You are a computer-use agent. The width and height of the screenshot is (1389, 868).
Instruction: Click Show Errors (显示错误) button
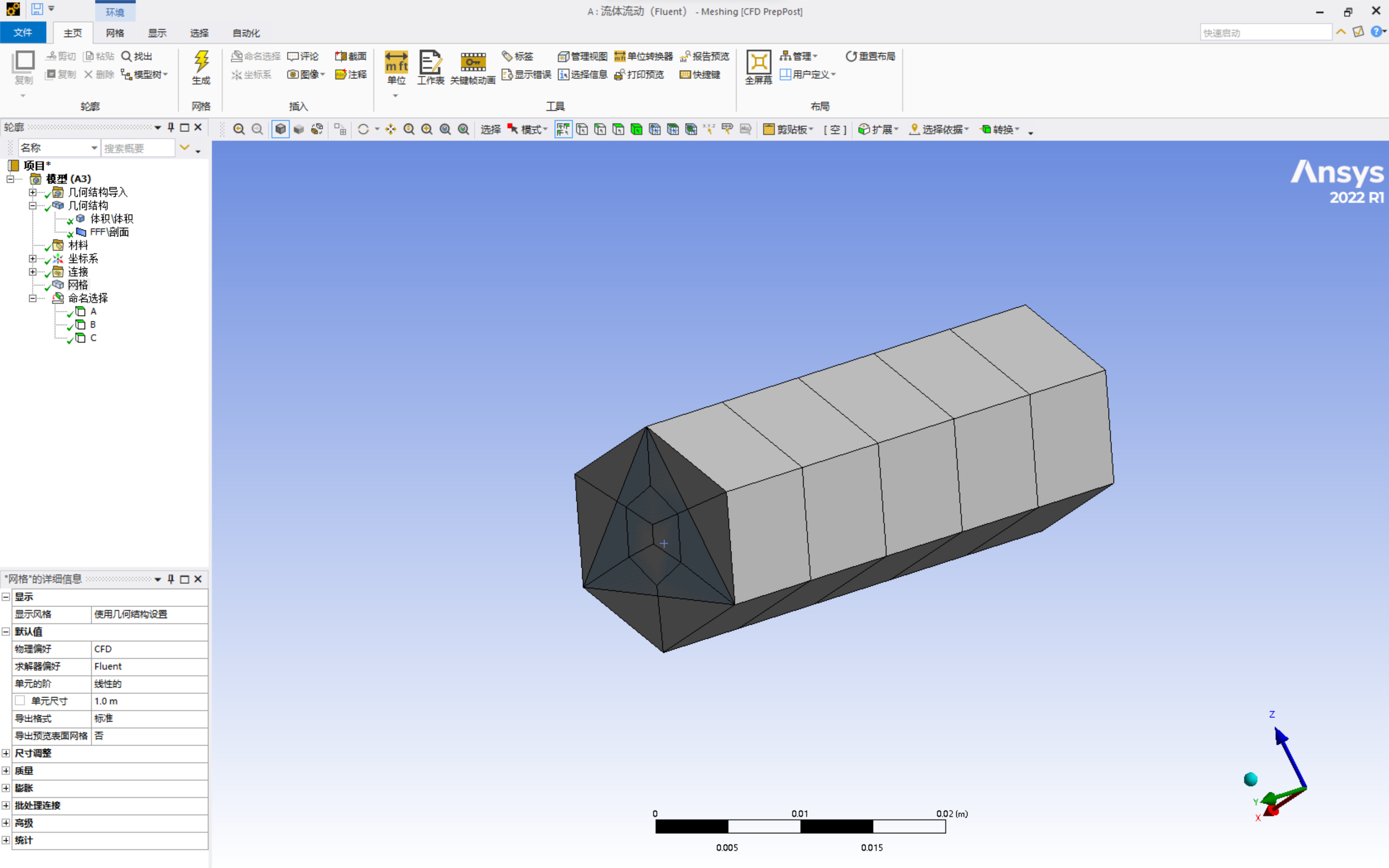coord(526,74)
